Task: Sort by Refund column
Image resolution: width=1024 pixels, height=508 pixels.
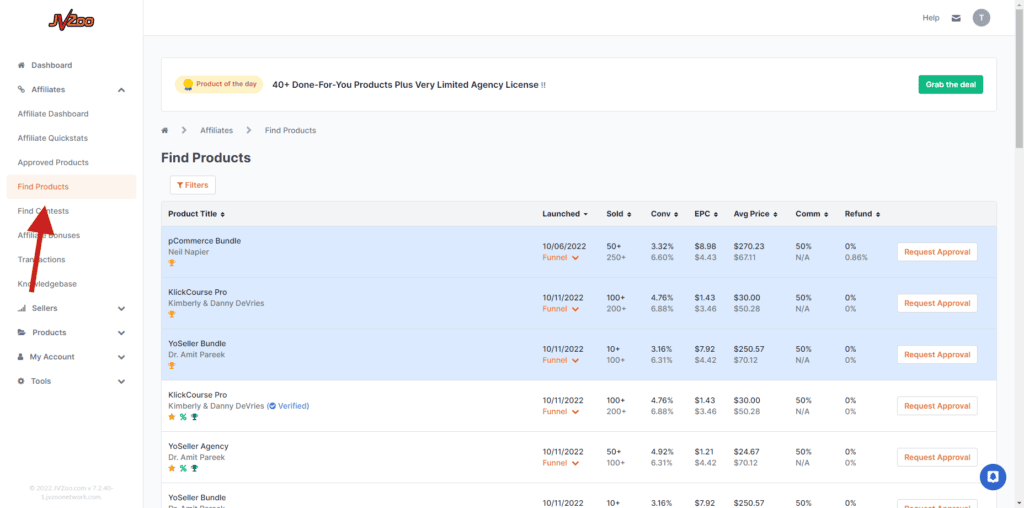Action: click(862, 214)
